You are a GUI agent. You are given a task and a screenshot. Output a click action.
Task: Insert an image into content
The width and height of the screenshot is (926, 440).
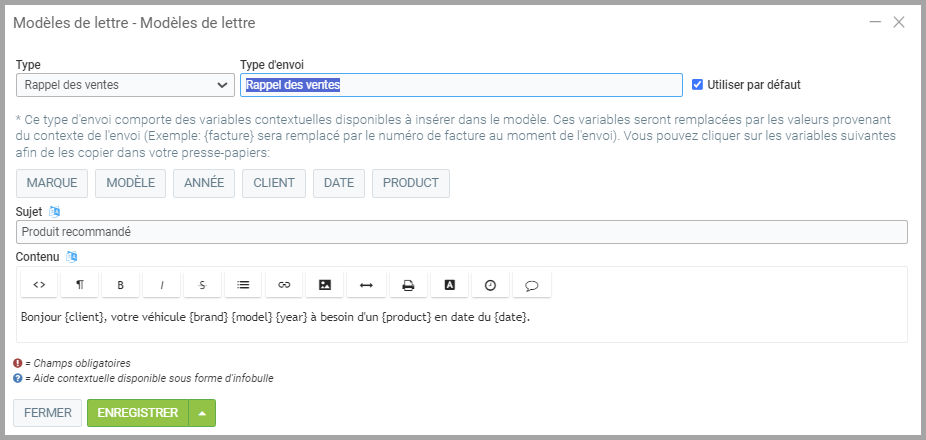[x=325, y=285]
